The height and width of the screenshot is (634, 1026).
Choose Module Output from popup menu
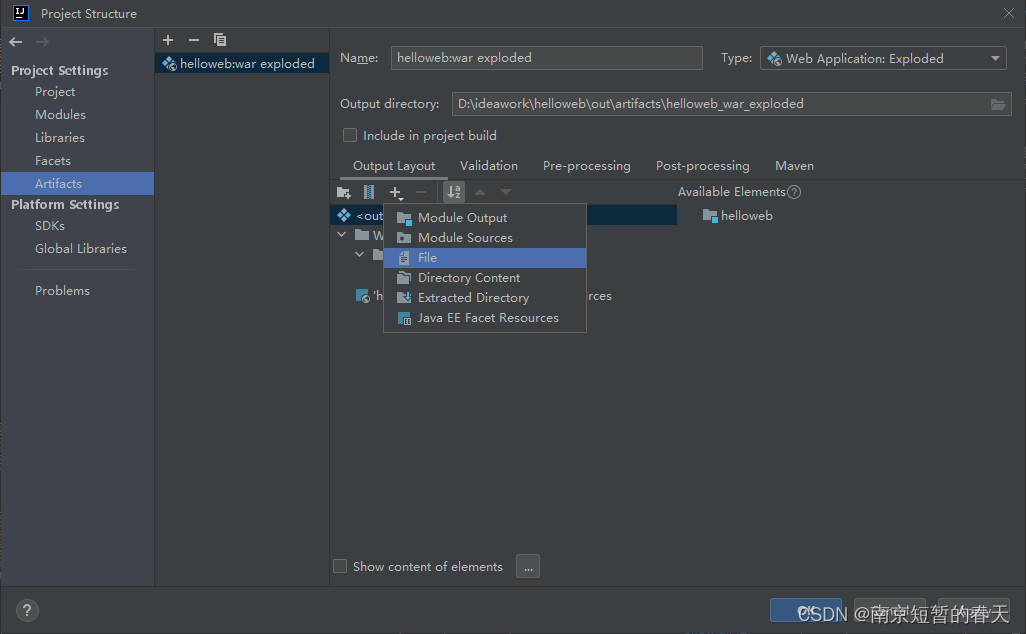pyautogui.click(x=485, y=217)
